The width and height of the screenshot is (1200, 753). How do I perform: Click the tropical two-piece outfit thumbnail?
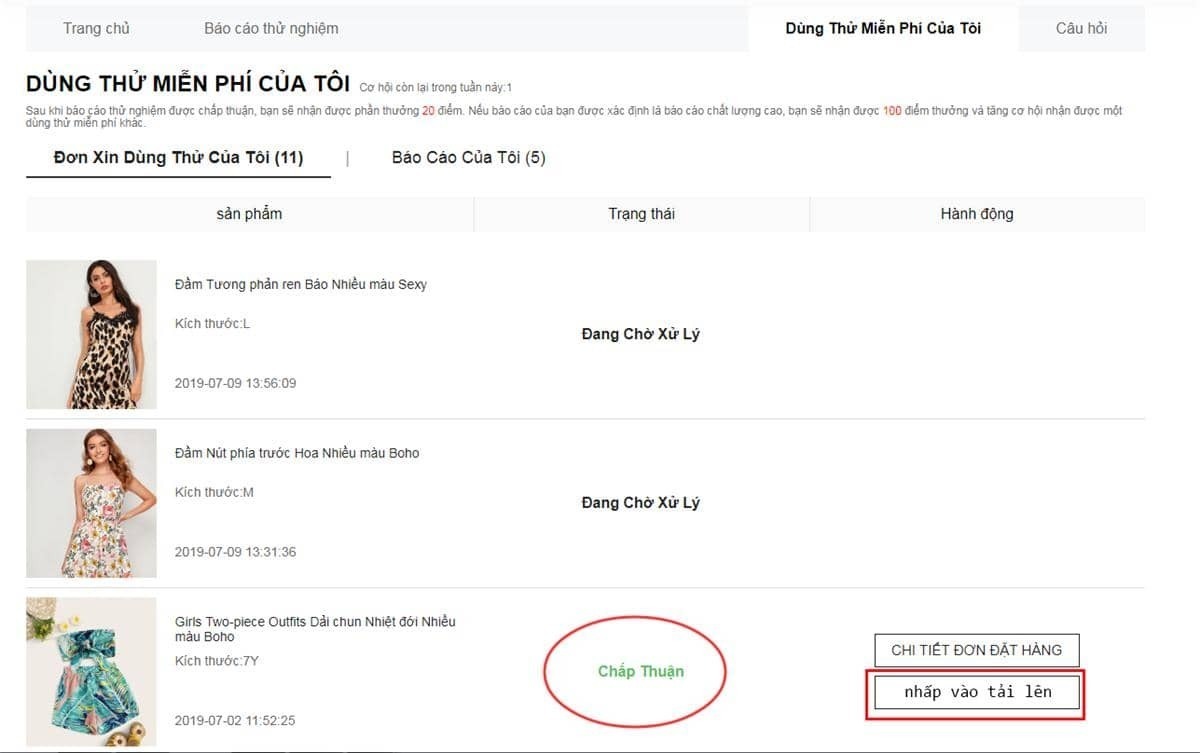91,672
